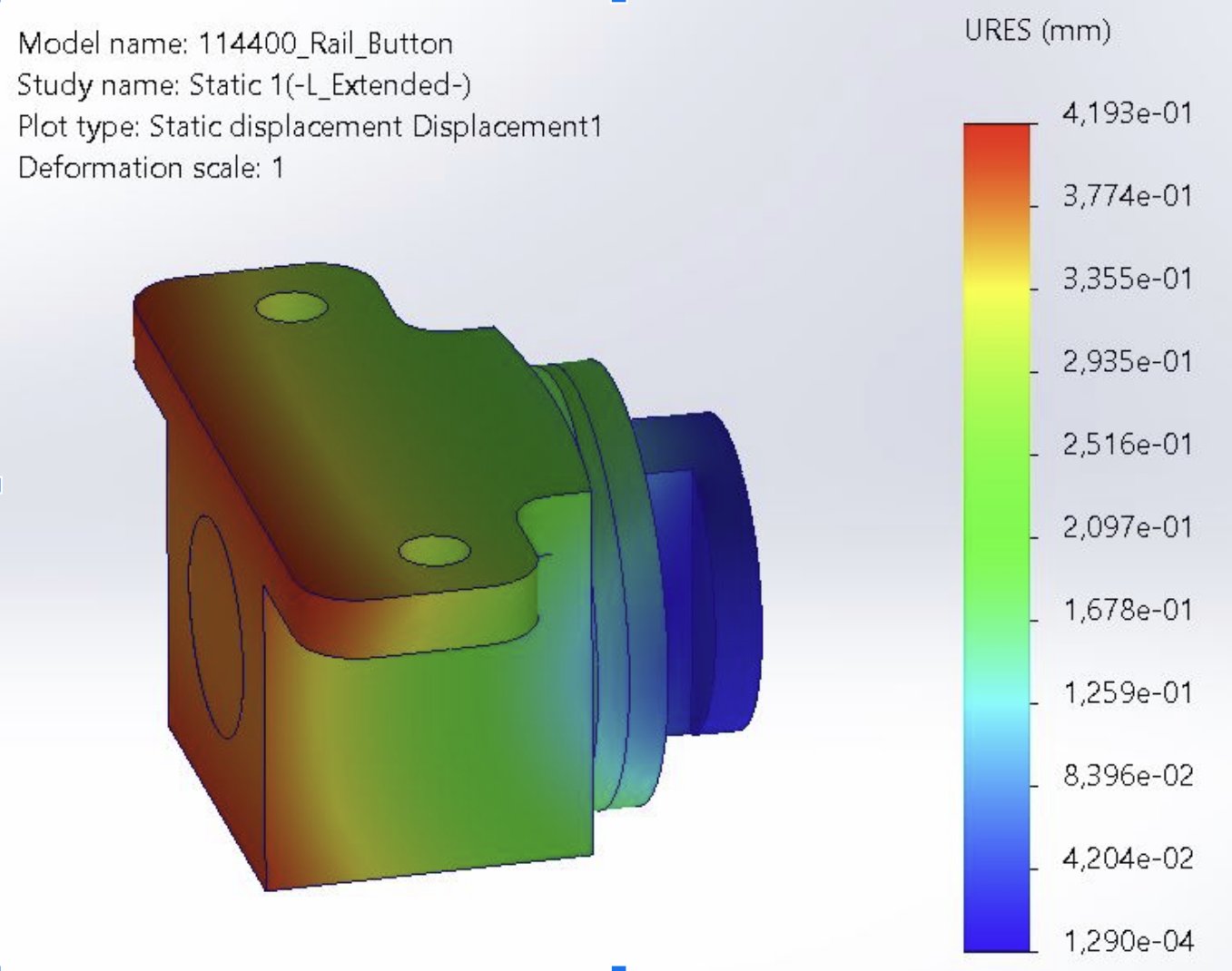Click the Model name 114400_Rail_Button text

click(x=235, y=44)
